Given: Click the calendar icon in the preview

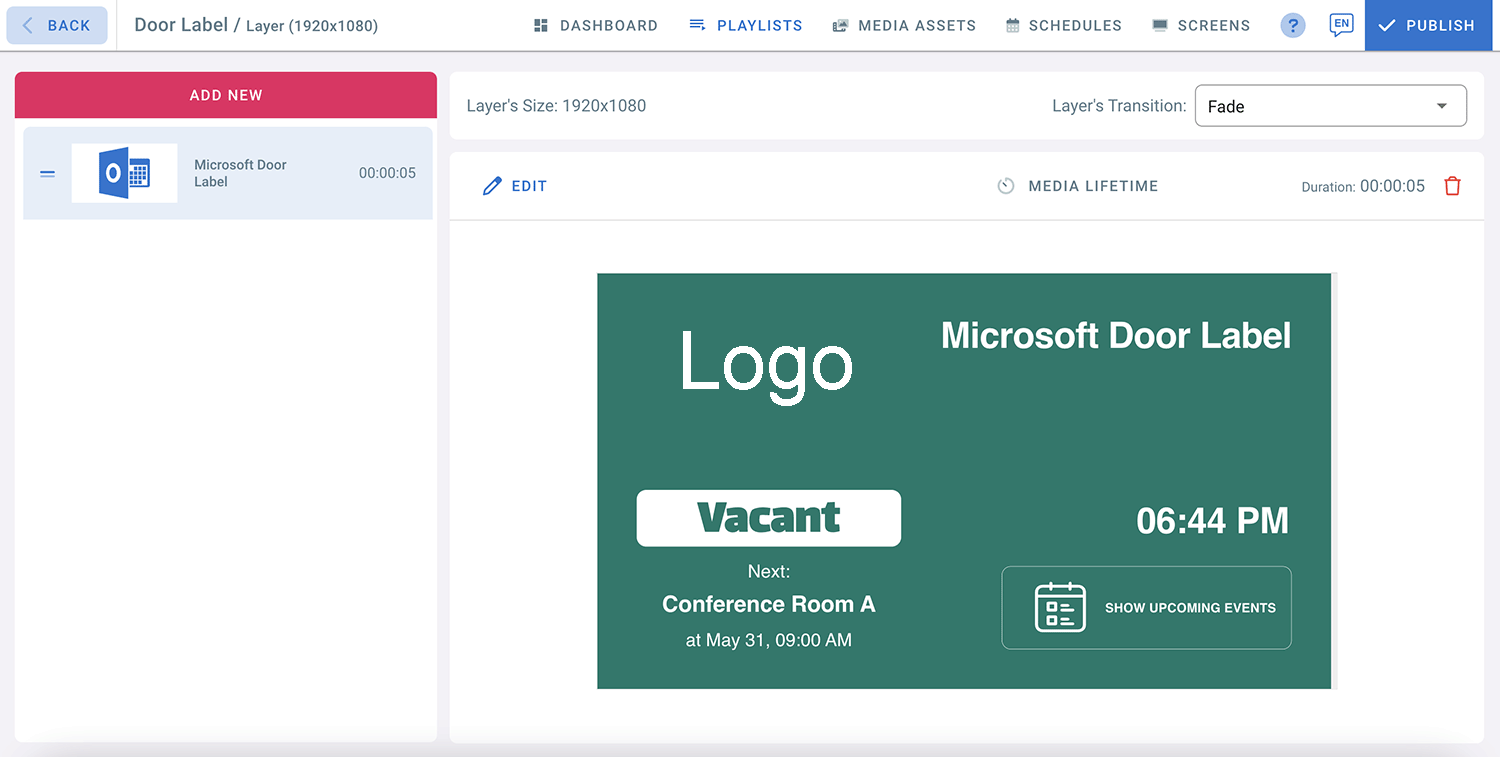Looking at the screenshot, I should point(1060,607).
